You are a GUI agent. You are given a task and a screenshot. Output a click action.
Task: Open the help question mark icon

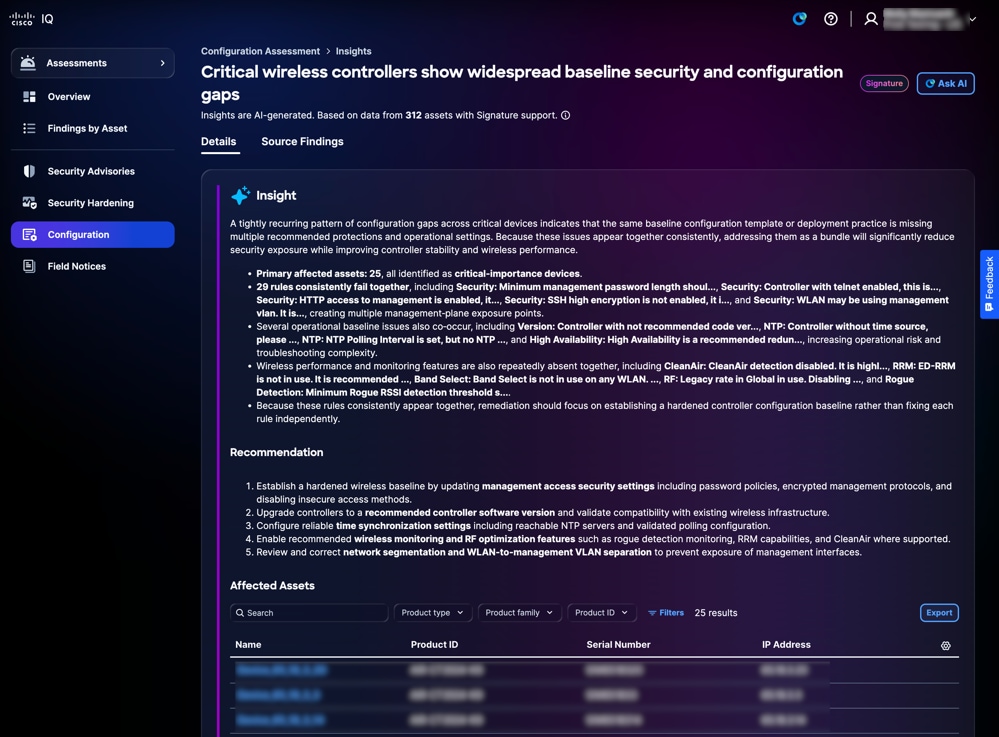[x=831, y=19]
